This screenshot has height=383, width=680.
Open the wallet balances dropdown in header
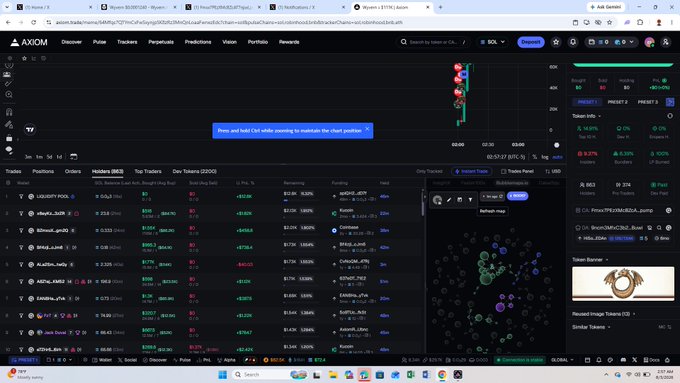click(x=611, y=42)
